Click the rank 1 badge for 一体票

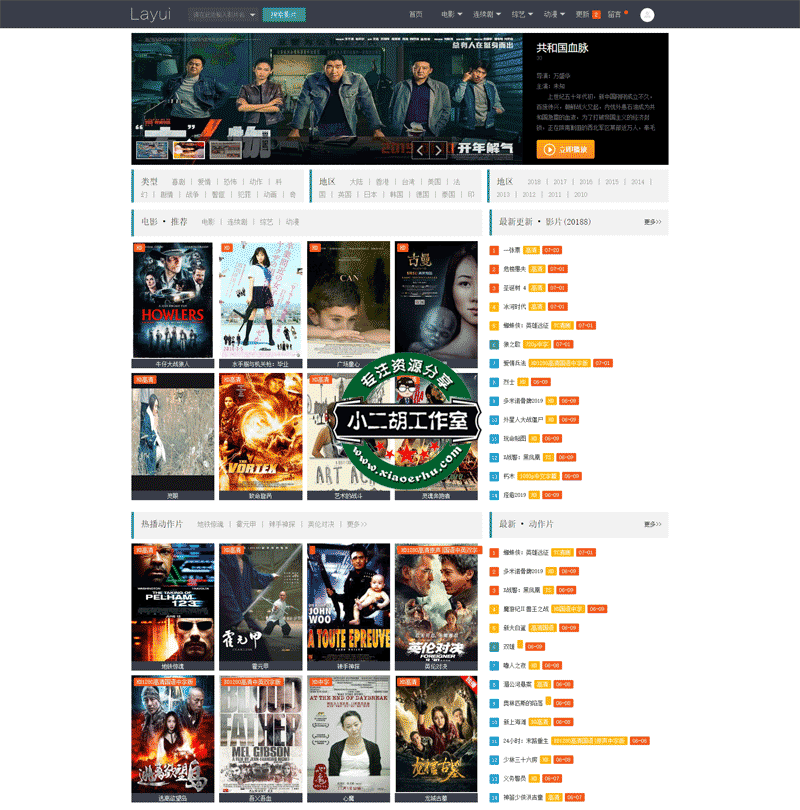pyautogui.click(x=494, y=249)
